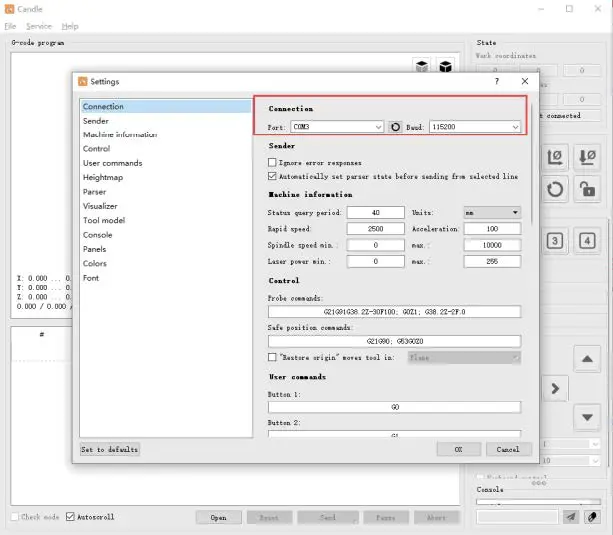Check the "Restore origin" moves tool option
The image size is (613, 535).
[x=273, y=357]
